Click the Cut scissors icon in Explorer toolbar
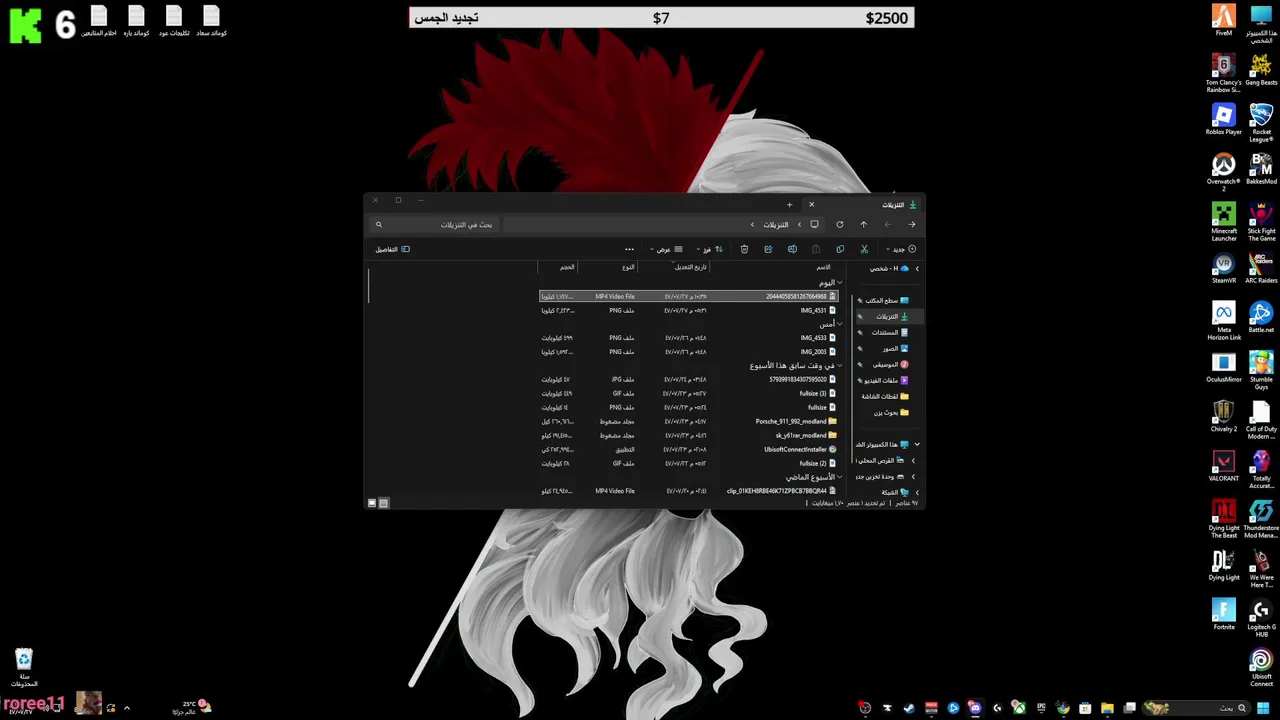Screen dimensions: 1280x720 864,249
